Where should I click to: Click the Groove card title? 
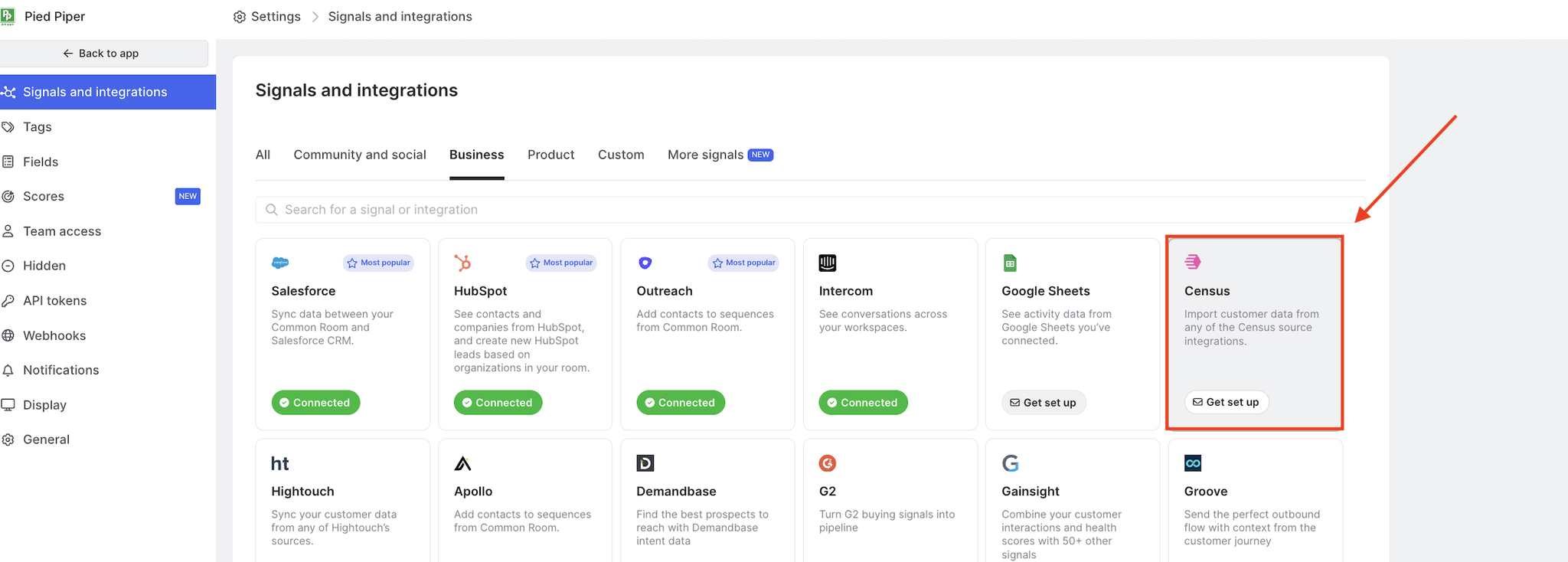pos(1206,492)
